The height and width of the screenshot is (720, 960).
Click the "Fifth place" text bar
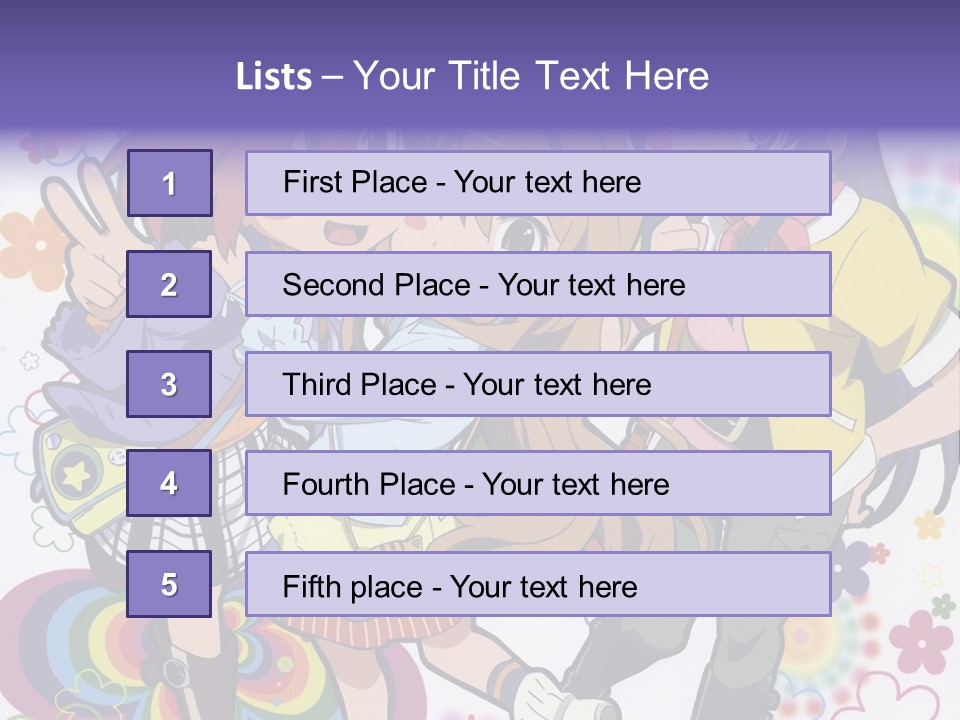(538, 584)
